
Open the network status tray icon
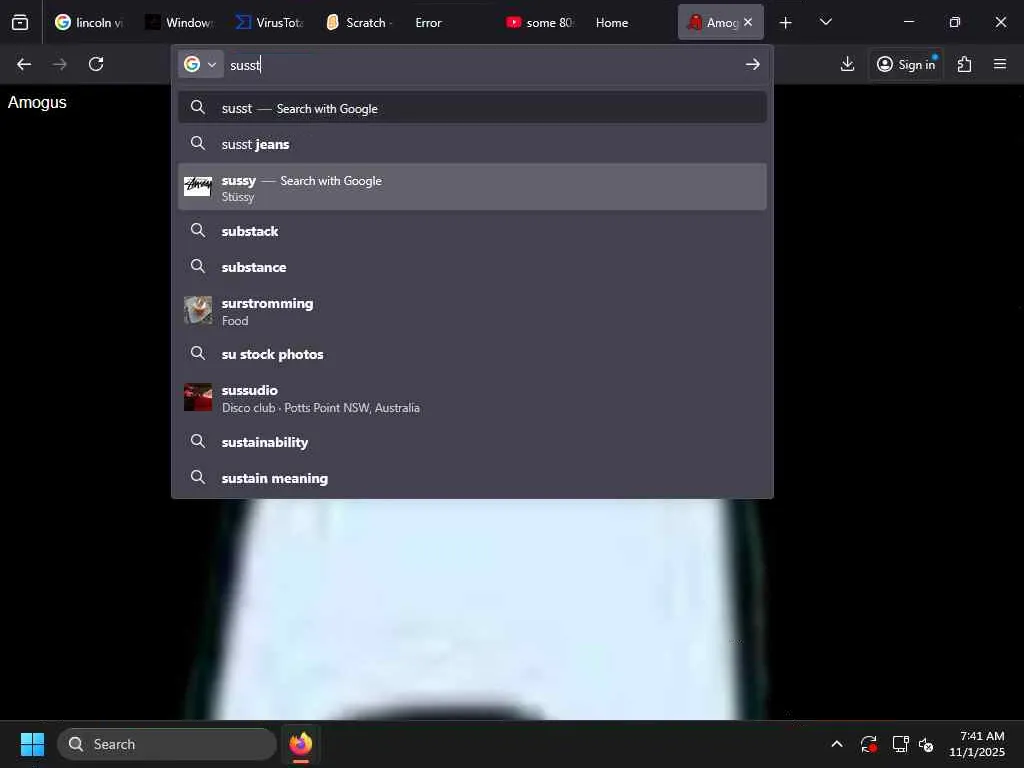click(x=900, y=744)
